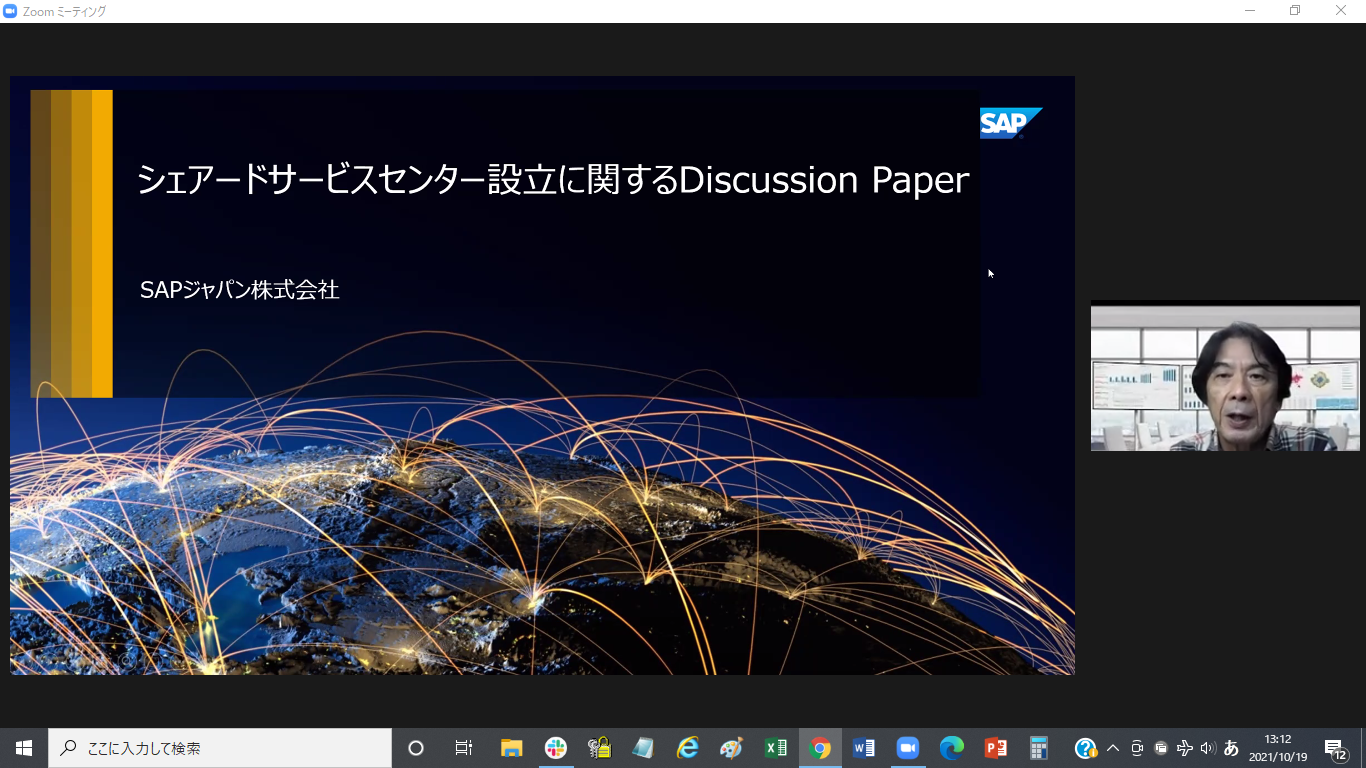
Task: Restore down the Zoom meeting window
Action: 1295,11
